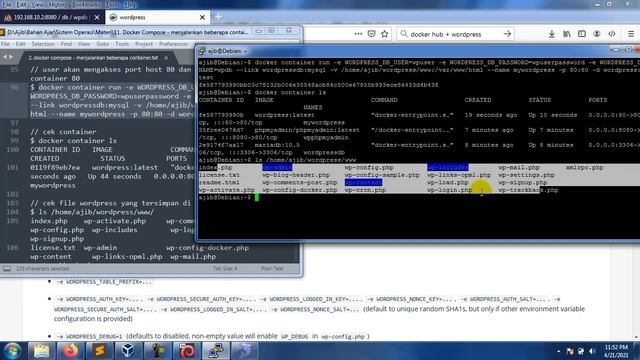Viewport: 640px width, 360px height.
Task: Change Tab Size 4 in Sublime status bar
Action: point(225,269)
